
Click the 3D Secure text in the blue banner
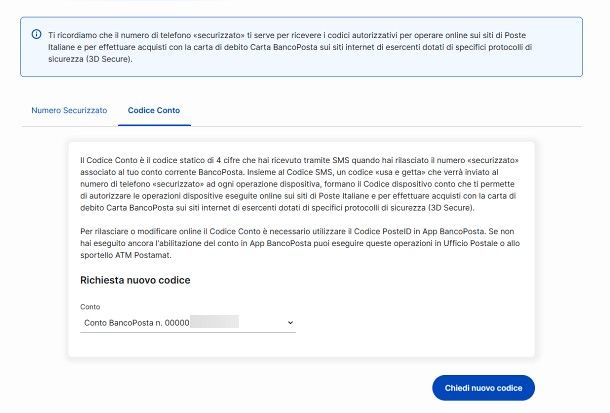(x=104, y=58)
